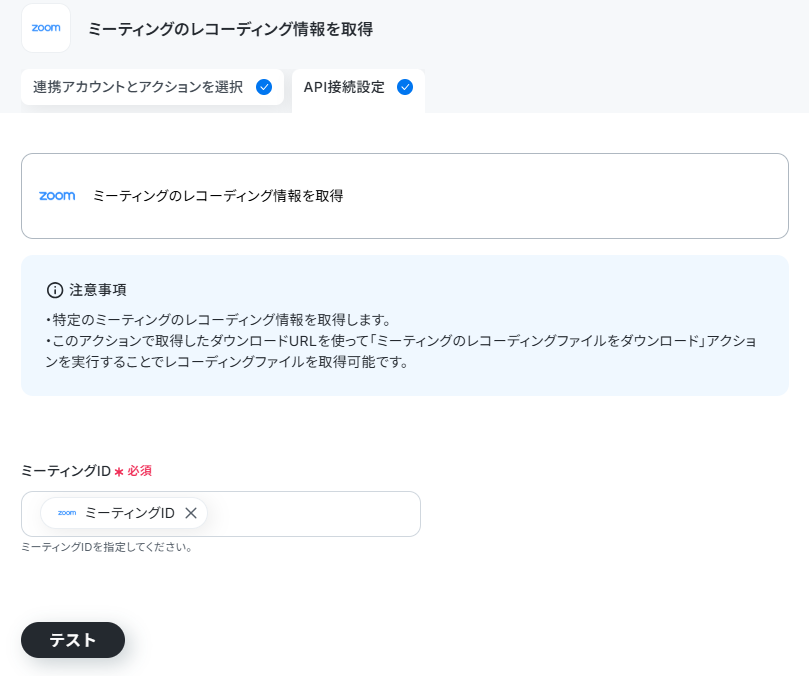
Task: Click the info icon beside 注意事項
Action: [x=55, y=290]
